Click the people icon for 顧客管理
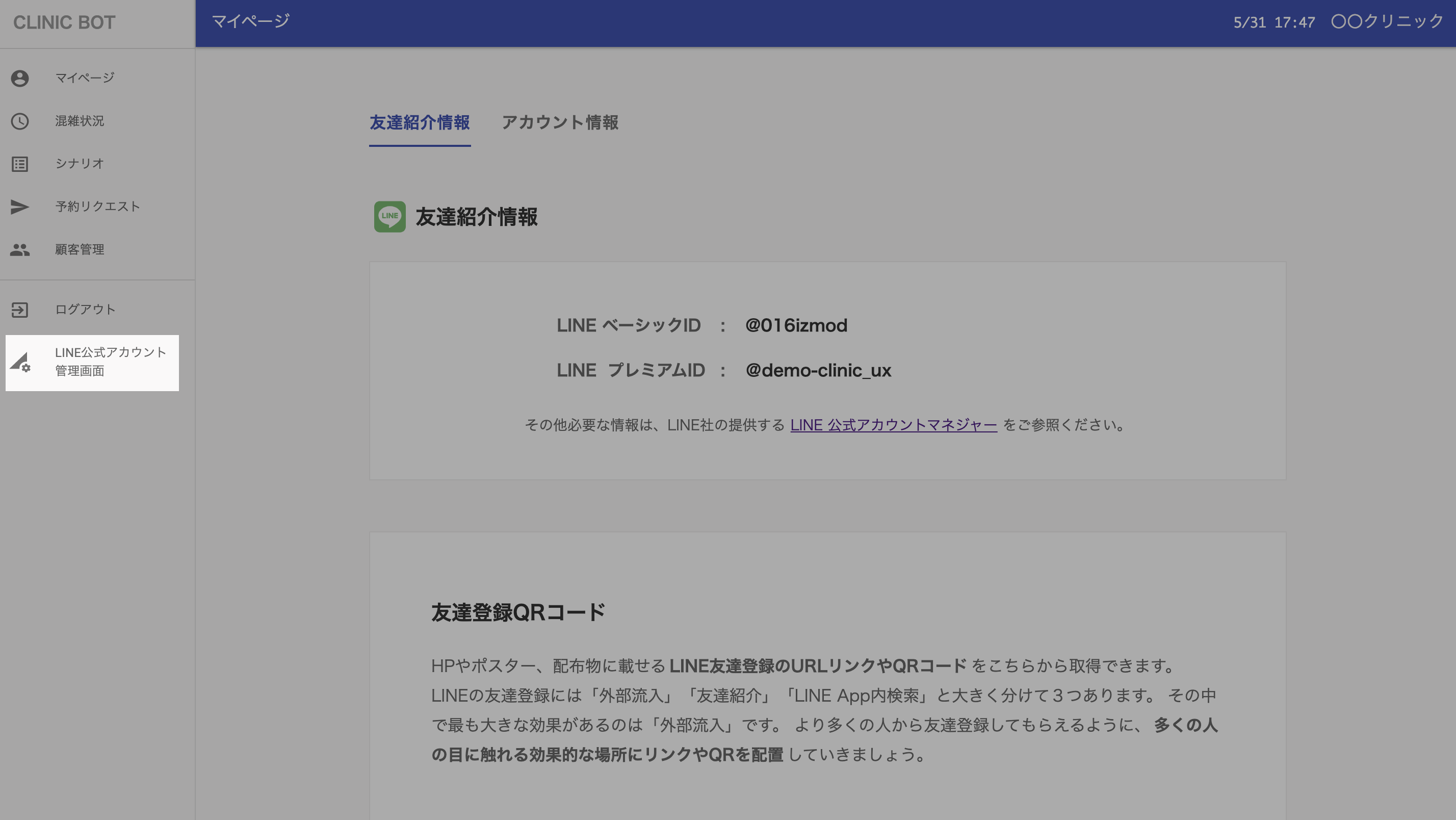1456x820 pixels. (20, 249)
